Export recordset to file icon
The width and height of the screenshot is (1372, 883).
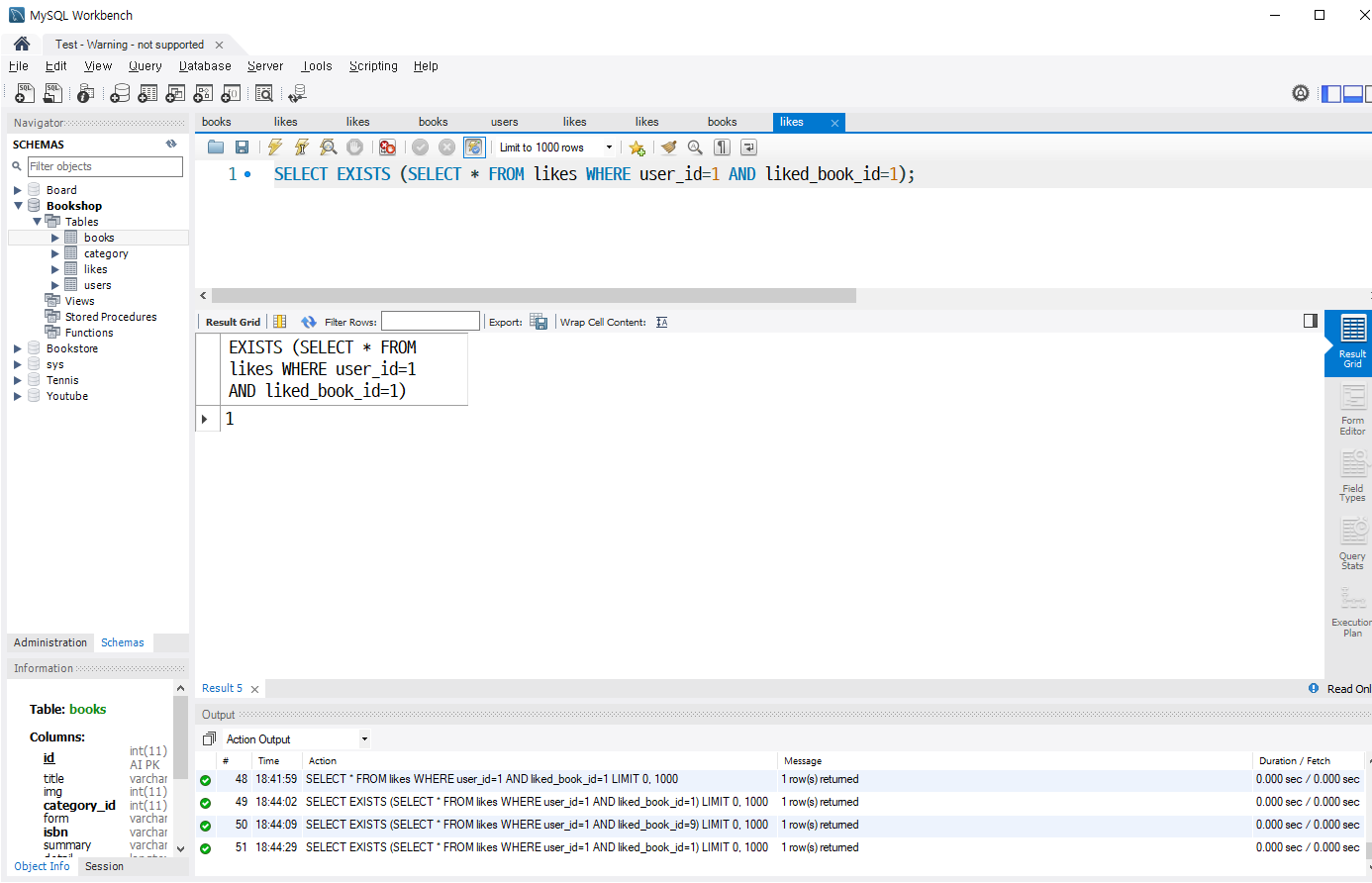[539, 322]
